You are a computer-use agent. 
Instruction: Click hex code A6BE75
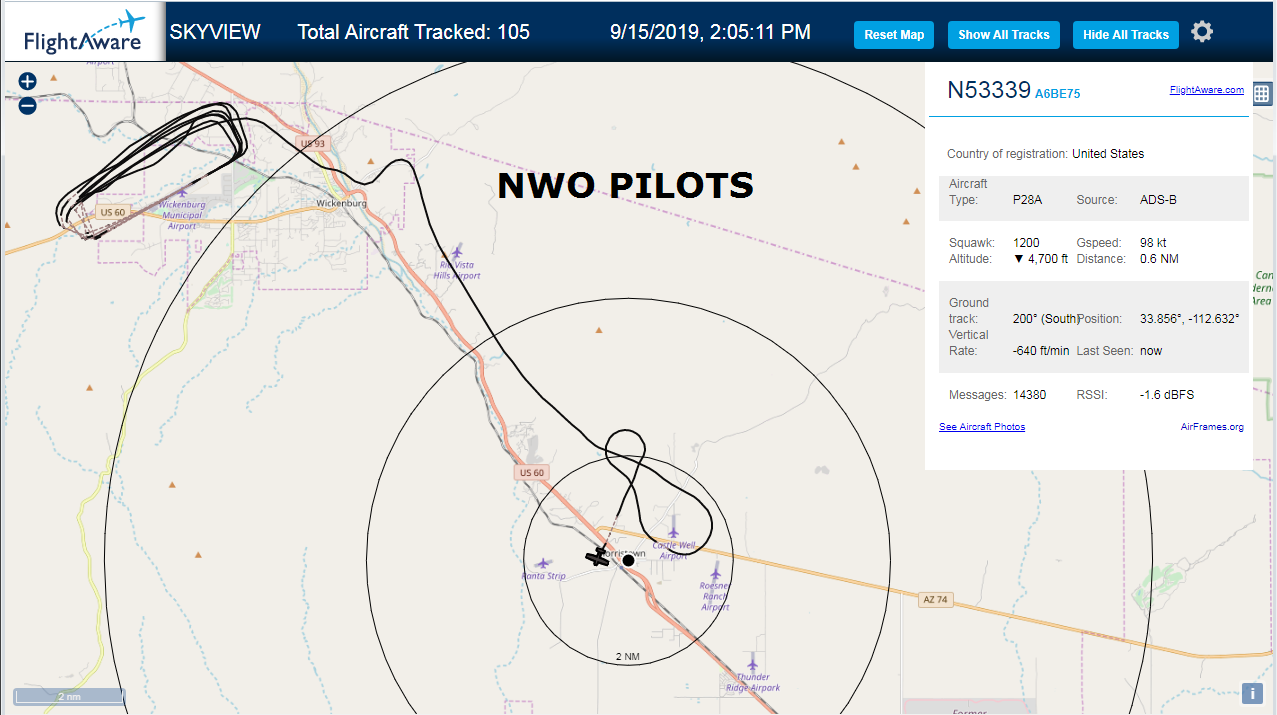coord(1057,94)
